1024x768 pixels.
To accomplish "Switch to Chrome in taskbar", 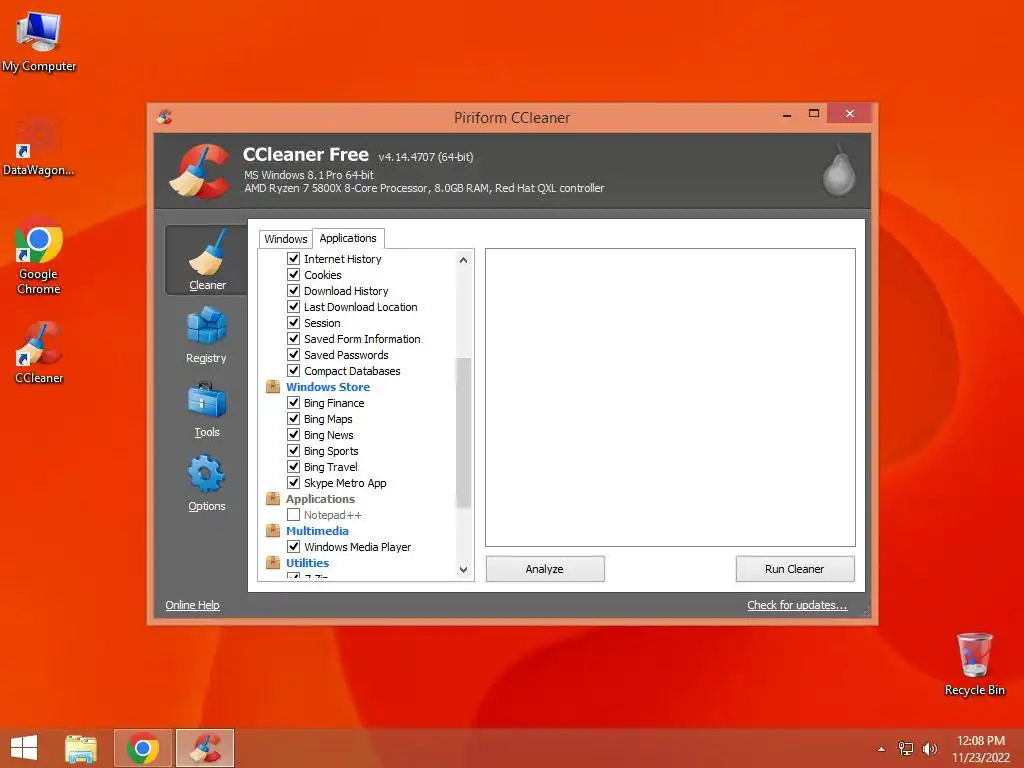I will click(143, 748).
